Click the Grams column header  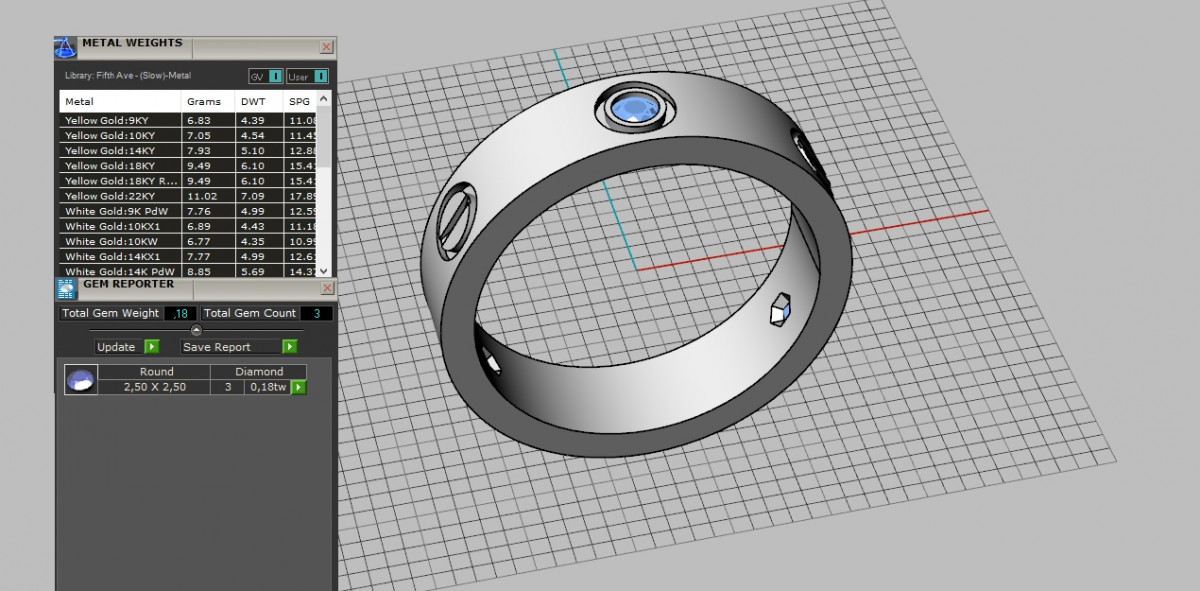coord(204,102)
